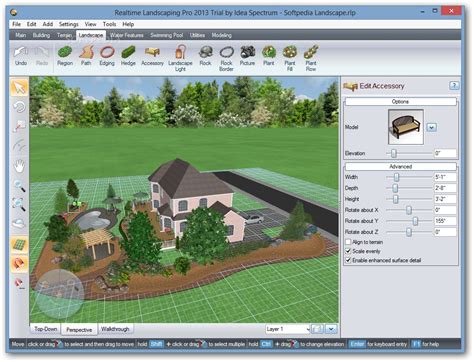474x362 pixels.
Task: Click the Rotate about Y slider
Action: click(409, 221)
